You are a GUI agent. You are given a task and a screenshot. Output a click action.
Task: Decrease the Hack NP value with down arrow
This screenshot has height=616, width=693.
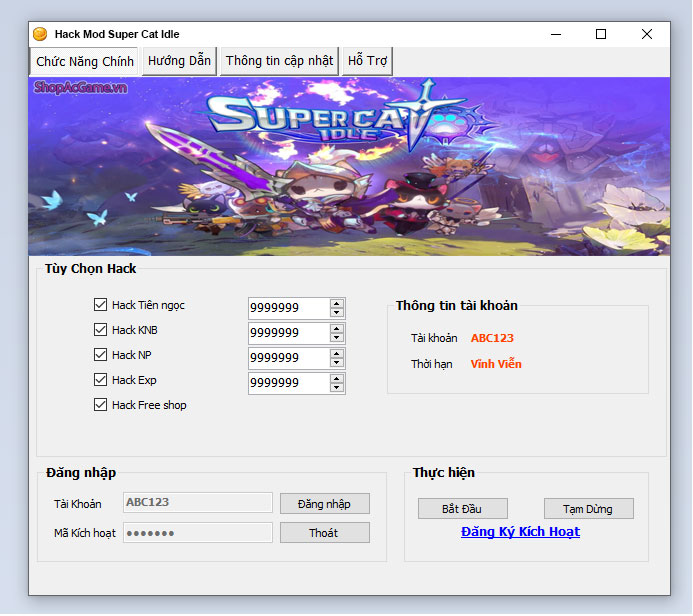point(337,362)
